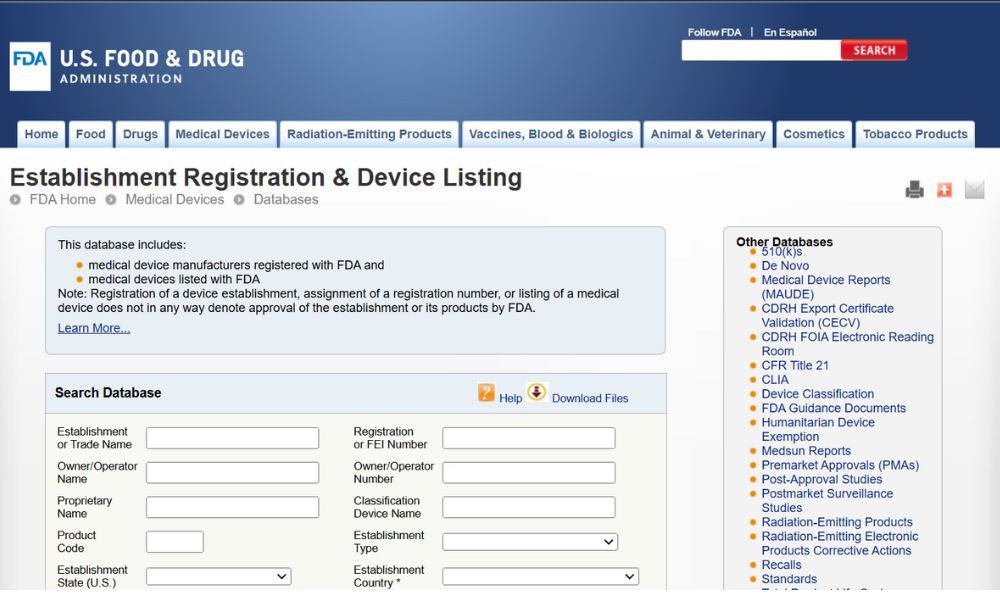1000x600 pixels.
Task: Open the Establishment Type dropdown
Action: (530, 542)
